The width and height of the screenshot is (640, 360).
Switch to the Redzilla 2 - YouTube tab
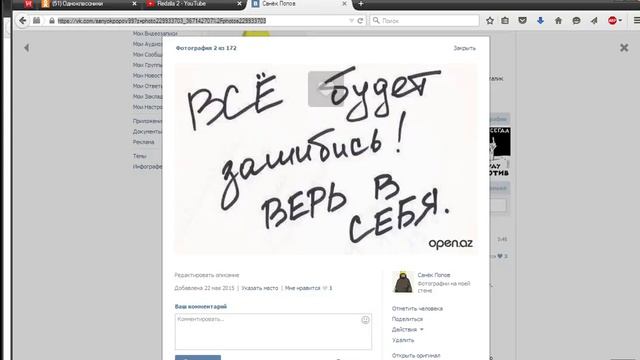193,4
